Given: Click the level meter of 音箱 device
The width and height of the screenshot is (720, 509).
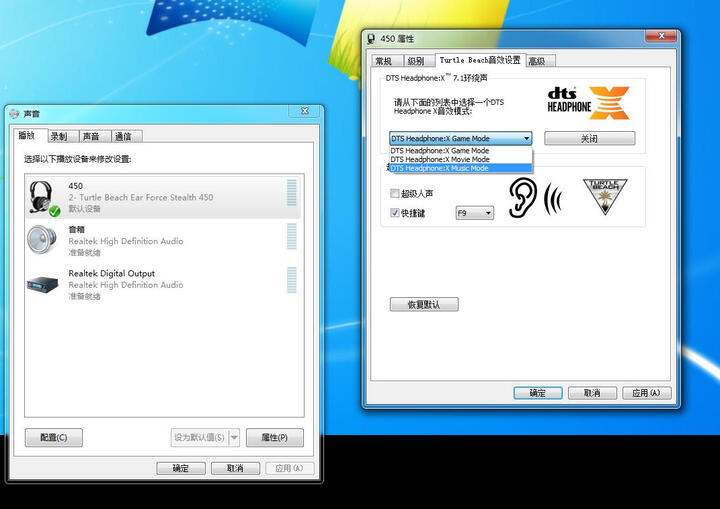Looking at the screenshot, I should coord(292,236).
